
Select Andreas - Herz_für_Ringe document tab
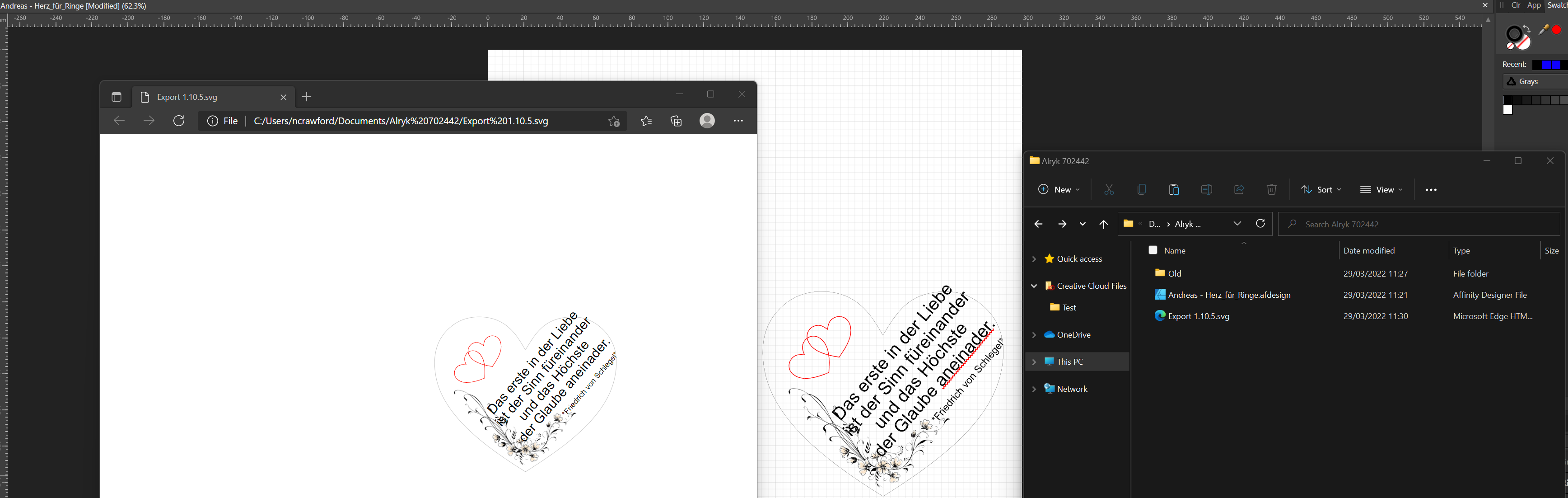[74, 5]
